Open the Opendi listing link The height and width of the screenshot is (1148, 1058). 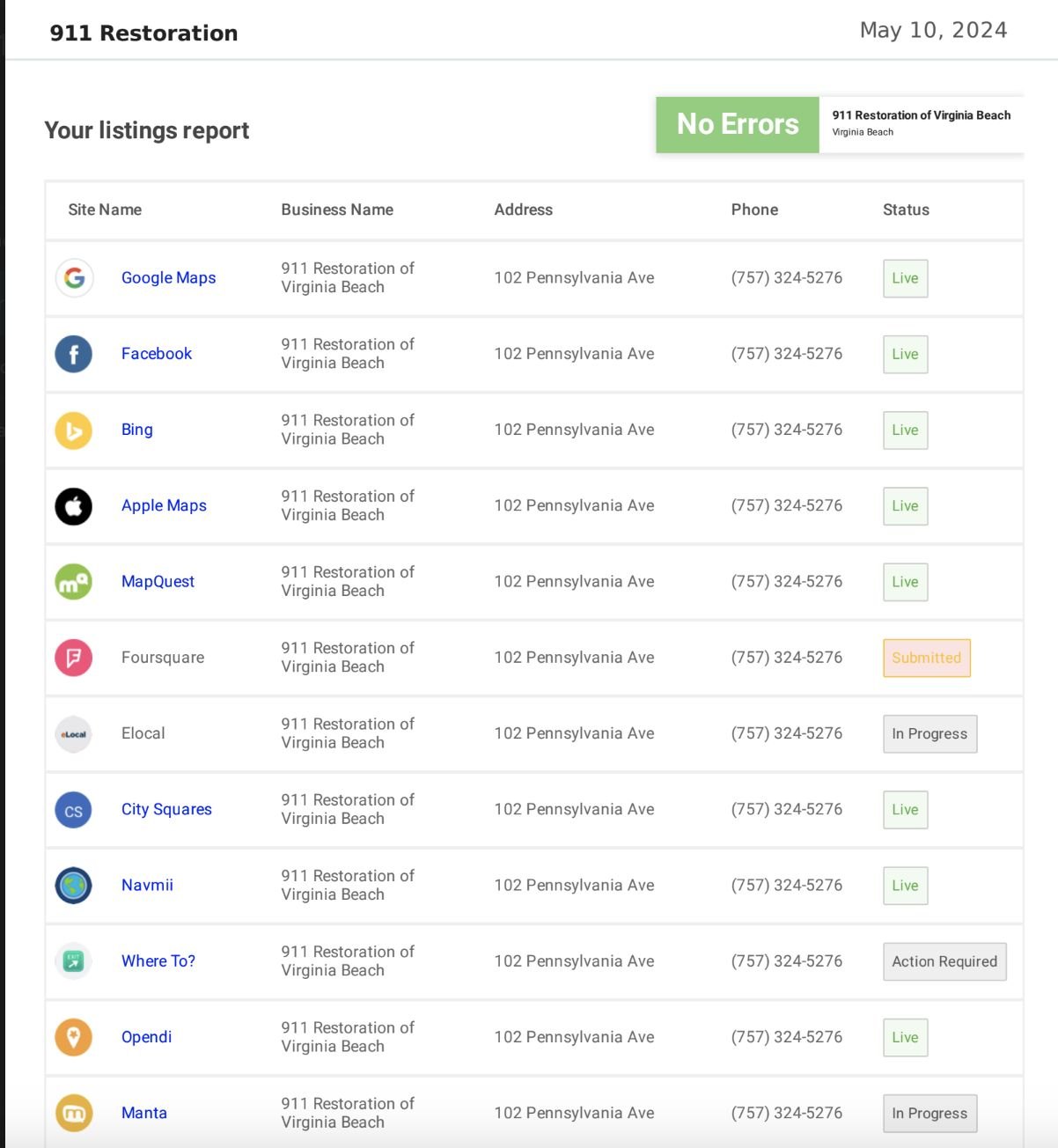coord(146,1037)
